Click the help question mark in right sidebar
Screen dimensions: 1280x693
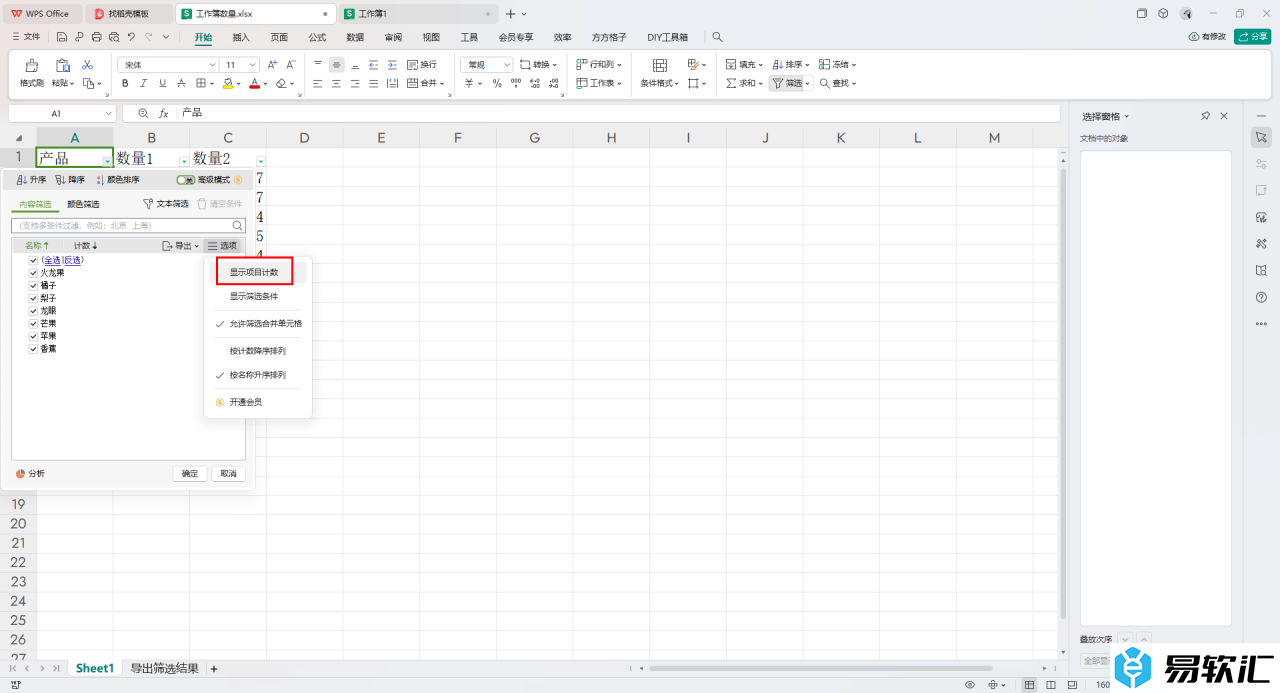click(x=1261, y=297)
